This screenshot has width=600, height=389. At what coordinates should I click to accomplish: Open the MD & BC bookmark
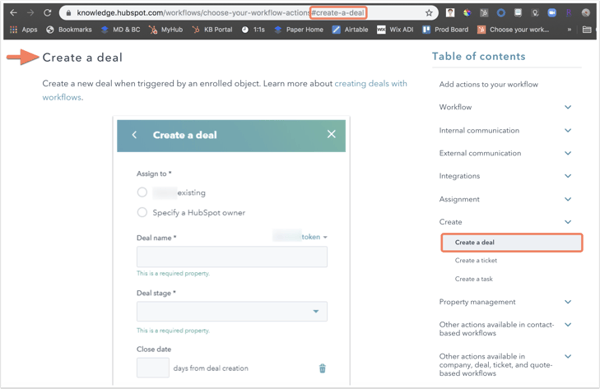[121, 29]
